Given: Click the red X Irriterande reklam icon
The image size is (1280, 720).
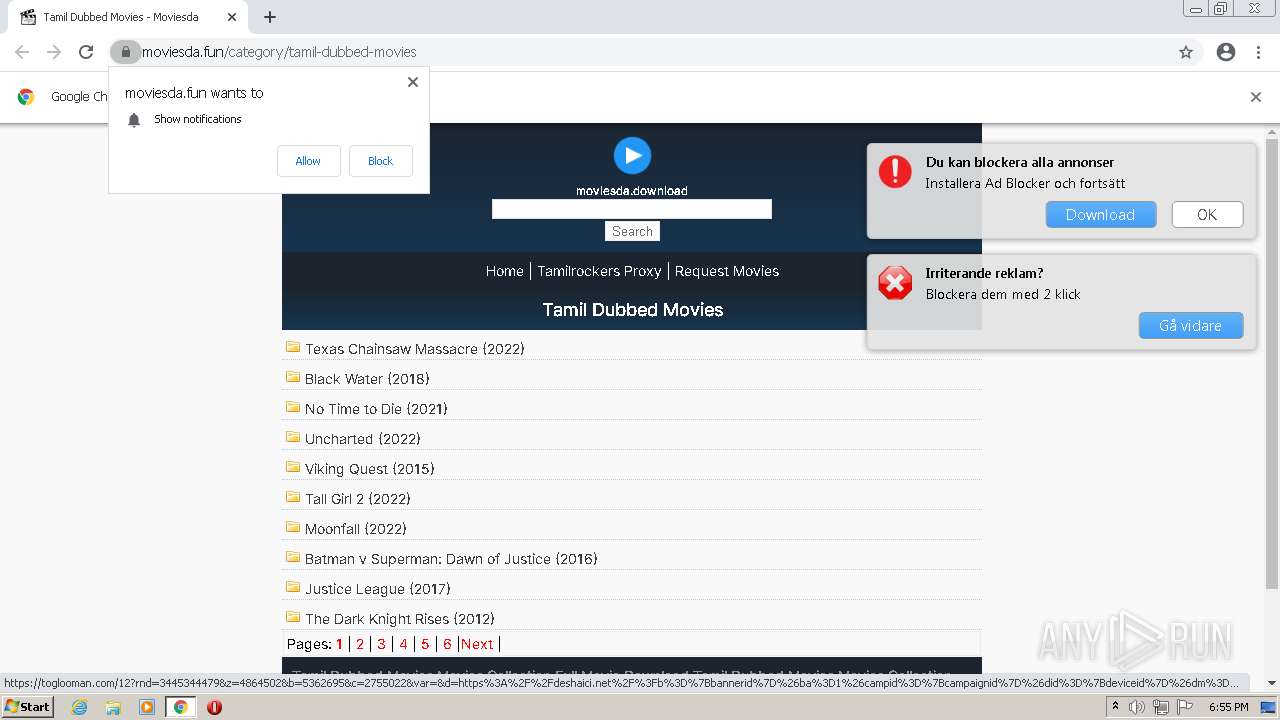Looking at the screenshot, I should tap(895, 283).
